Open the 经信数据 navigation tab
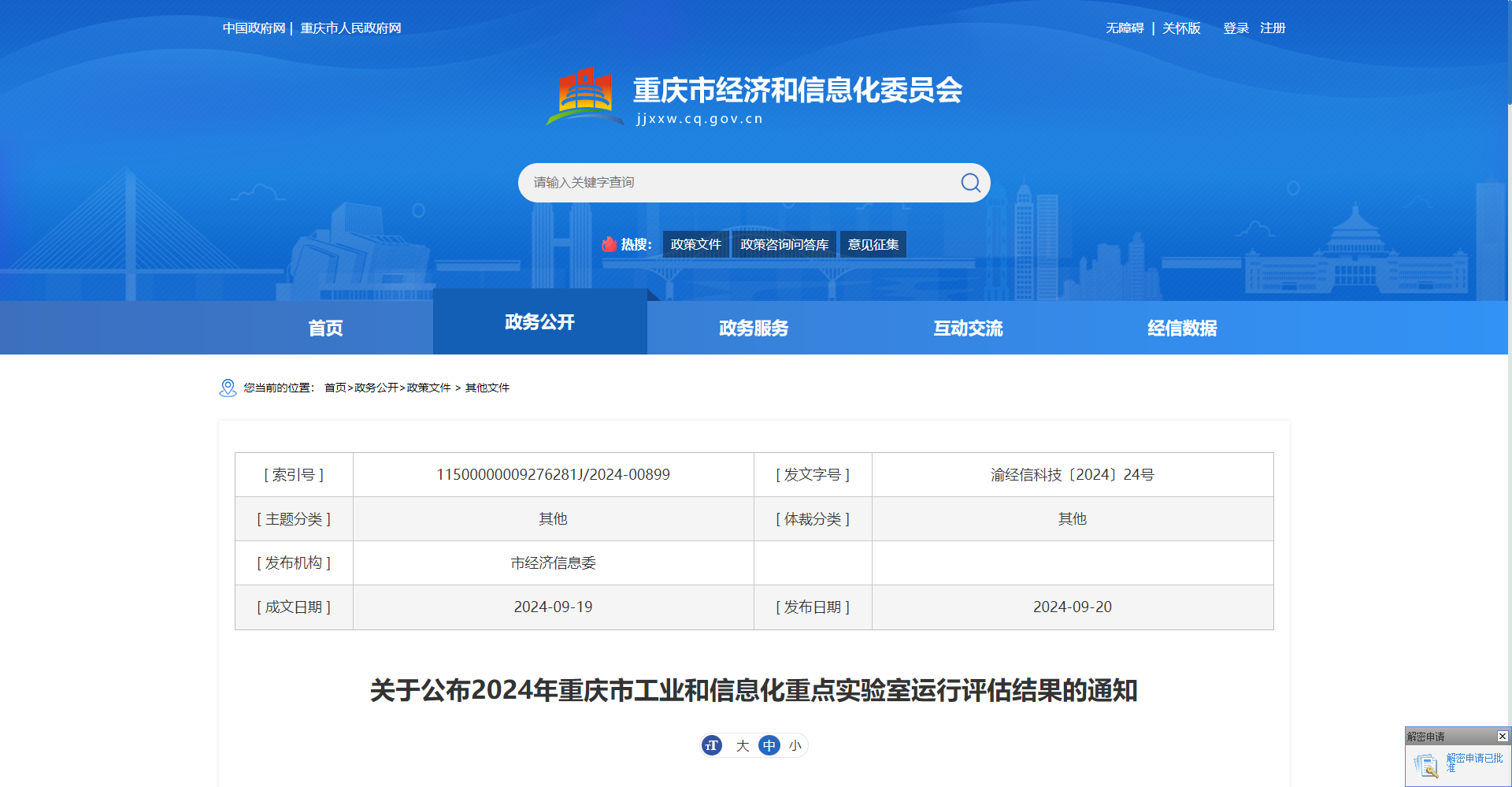 point(1182,328)
